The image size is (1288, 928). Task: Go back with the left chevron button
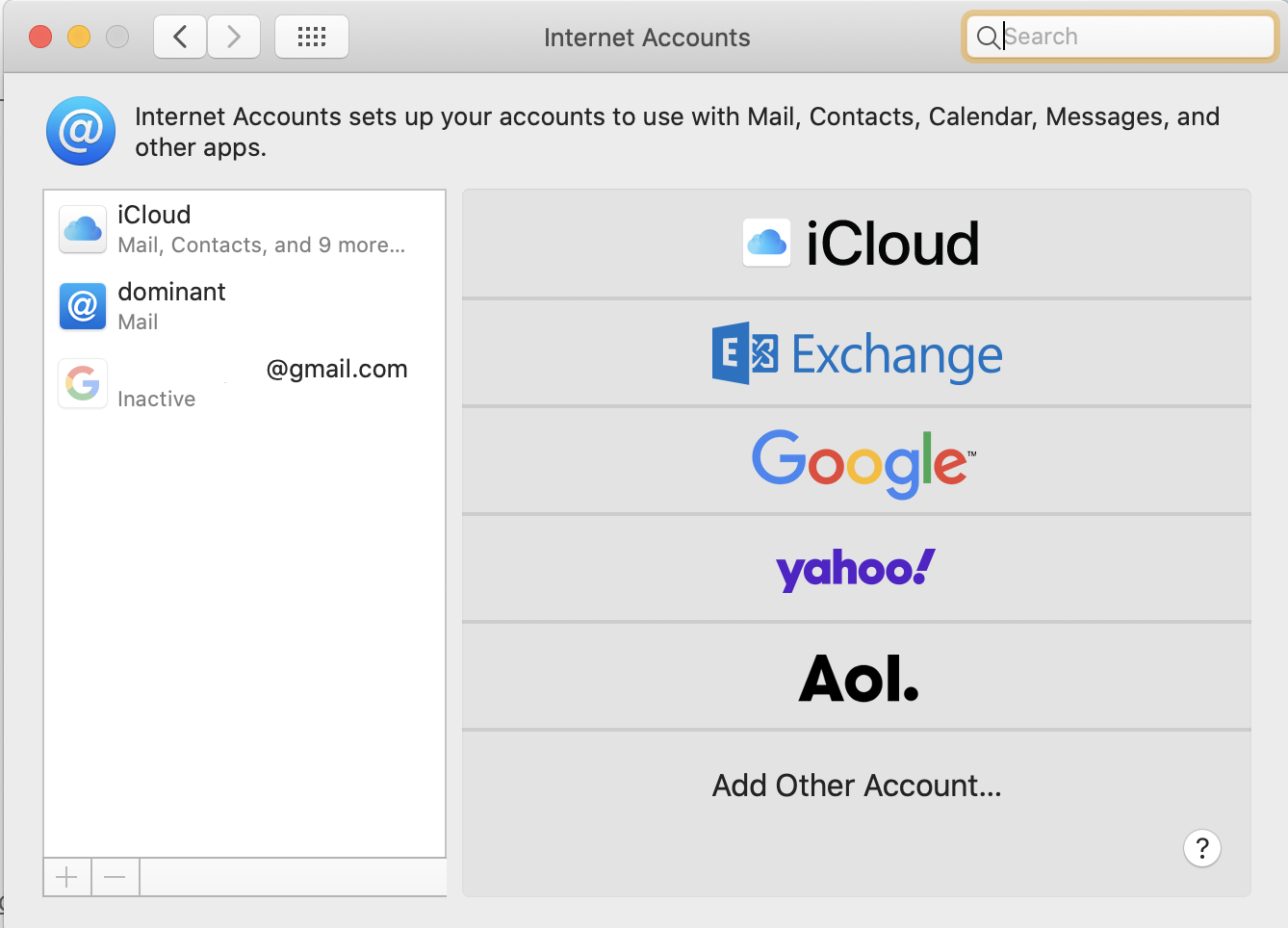[180, 38]
